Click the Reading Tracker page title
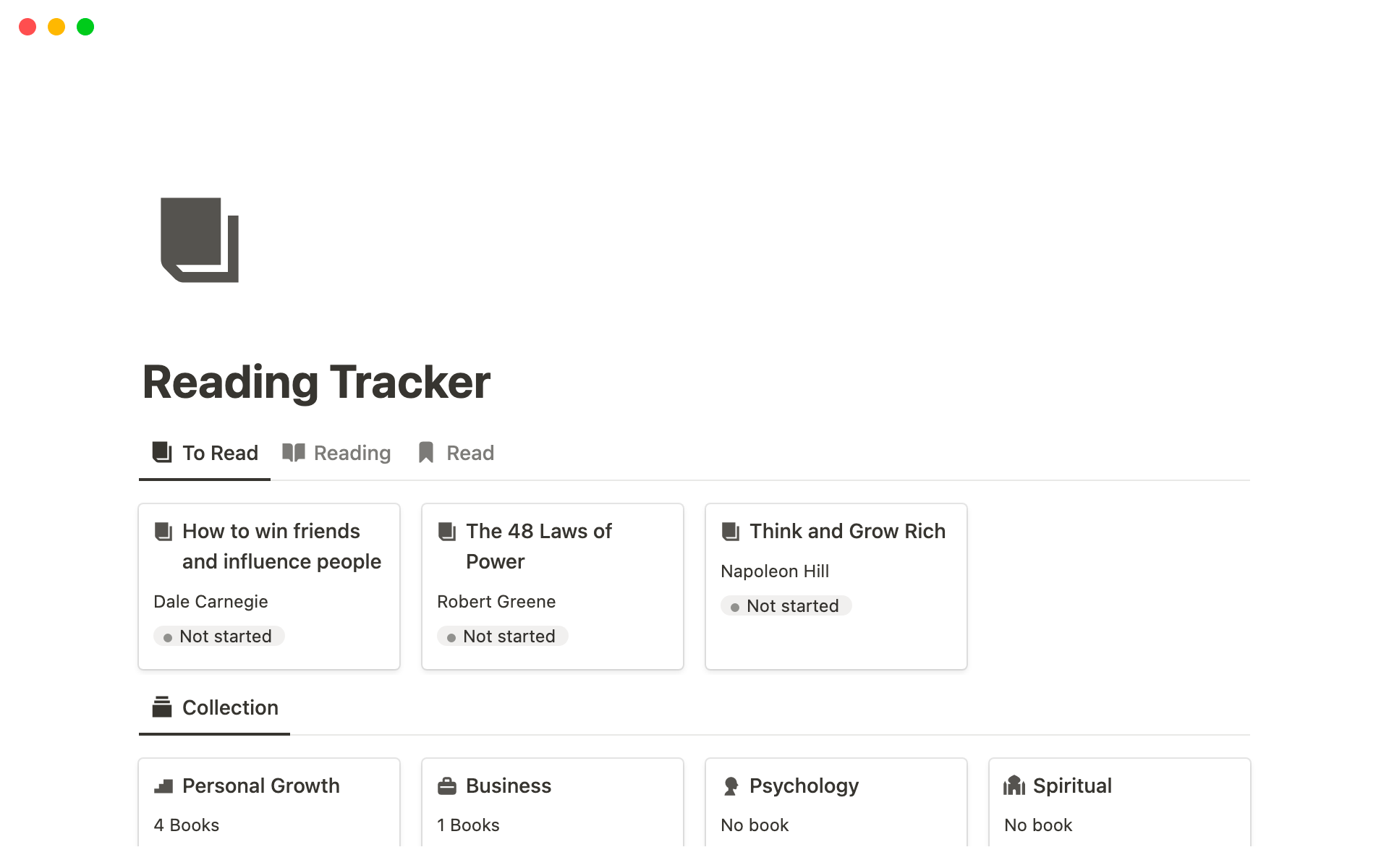 317,382
